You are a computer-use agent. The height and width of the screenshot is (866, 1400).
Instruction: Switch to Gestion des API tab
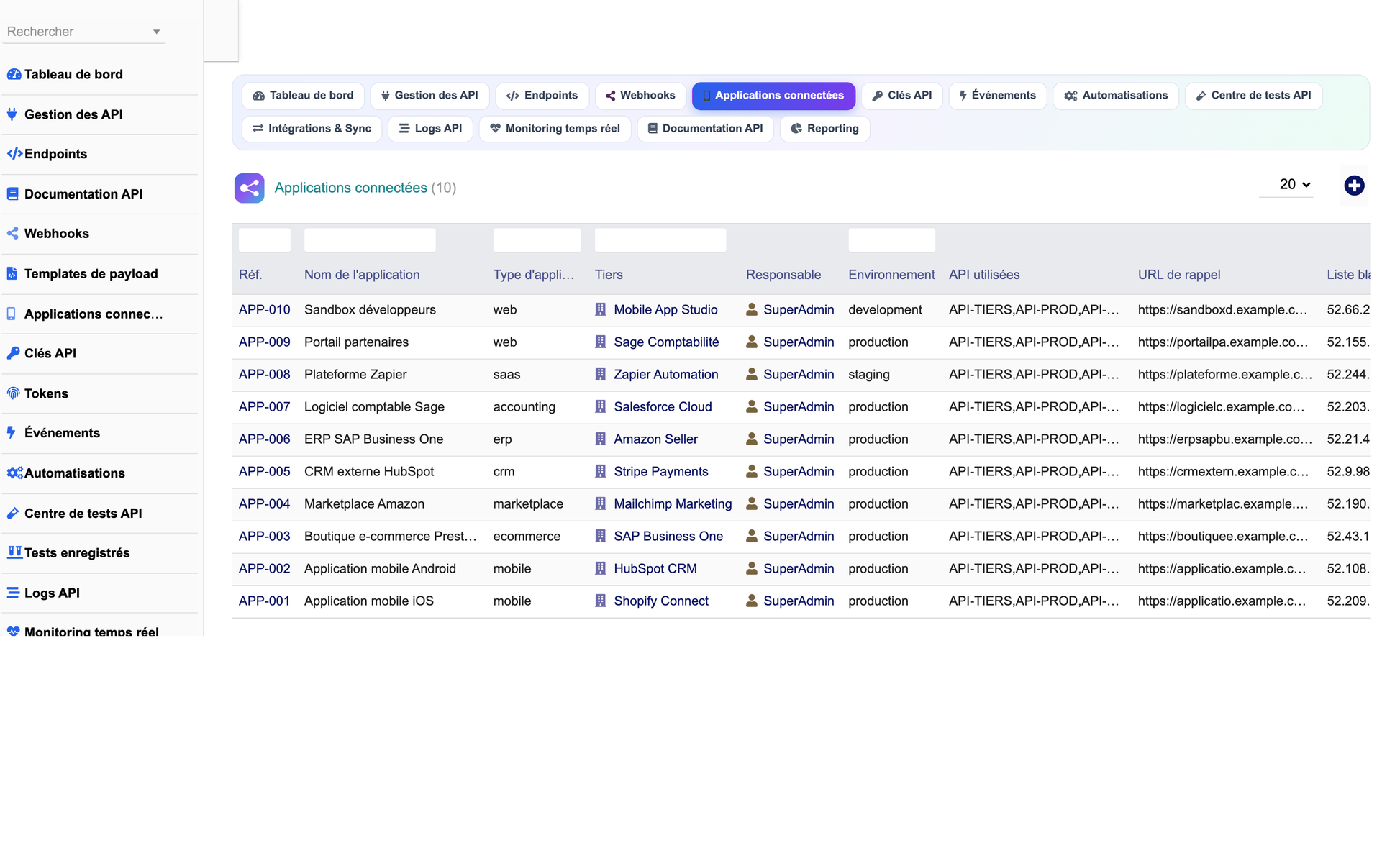429,96
